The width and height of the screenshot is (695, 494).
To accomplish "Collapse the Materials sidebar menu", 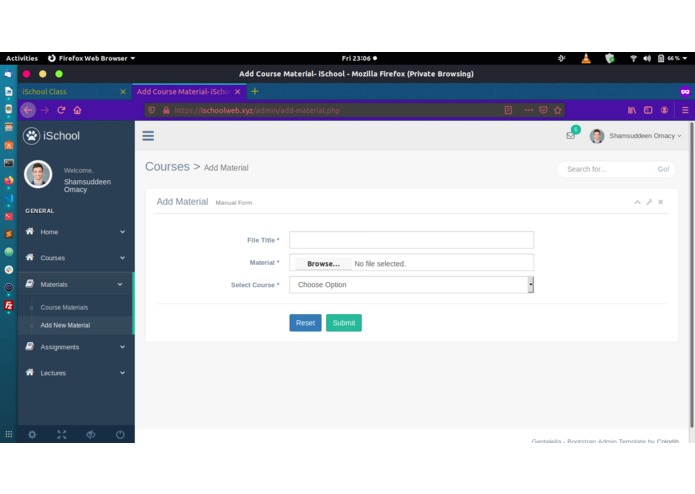I will 76,284.
